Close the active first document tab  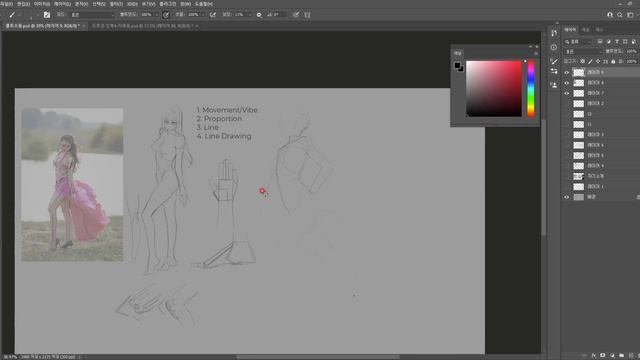[84, 26]
